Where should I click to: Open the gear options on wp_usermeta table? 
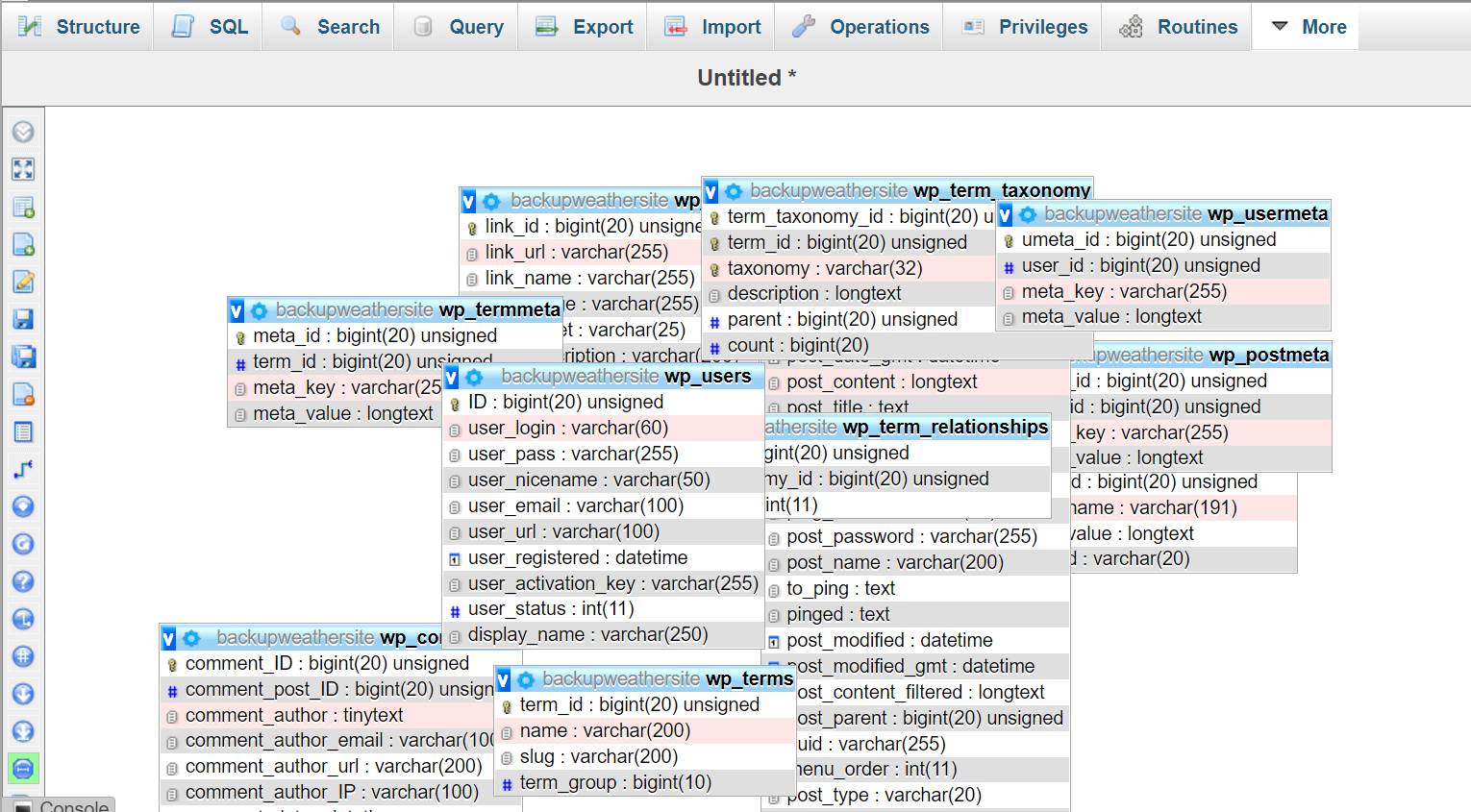tap(1028, 214)
